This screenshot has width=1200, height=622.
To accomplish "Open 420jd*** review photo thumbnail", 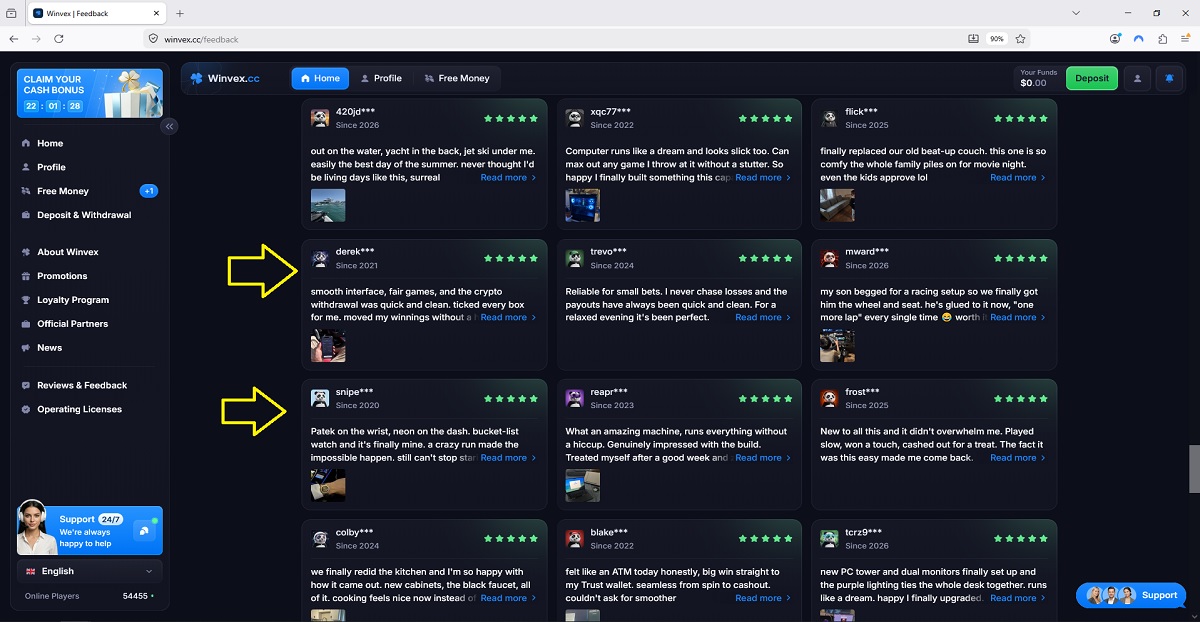I will click(328, 205).
